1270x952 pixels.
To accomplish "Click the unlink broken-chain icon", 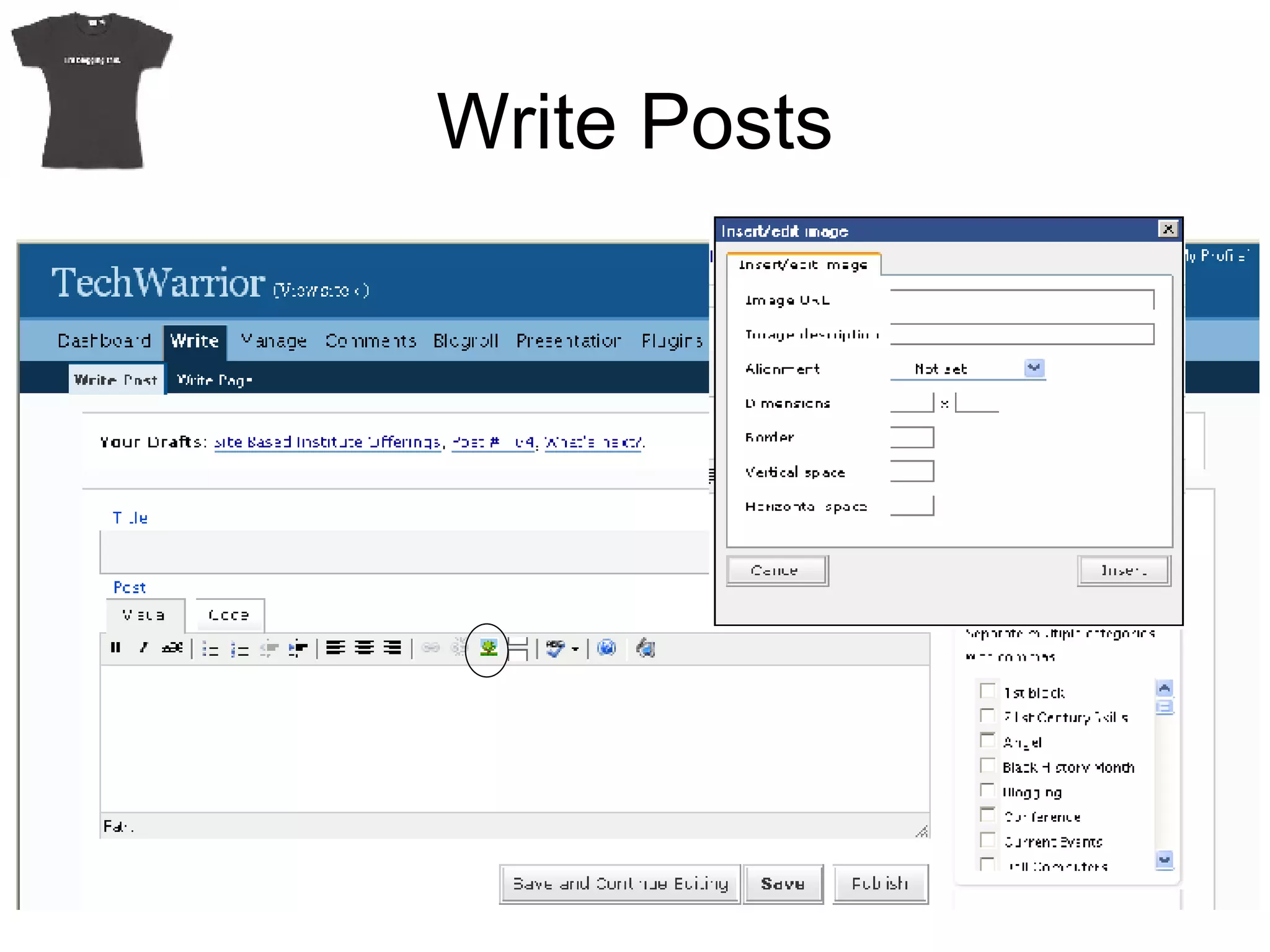I will point(458,648).
